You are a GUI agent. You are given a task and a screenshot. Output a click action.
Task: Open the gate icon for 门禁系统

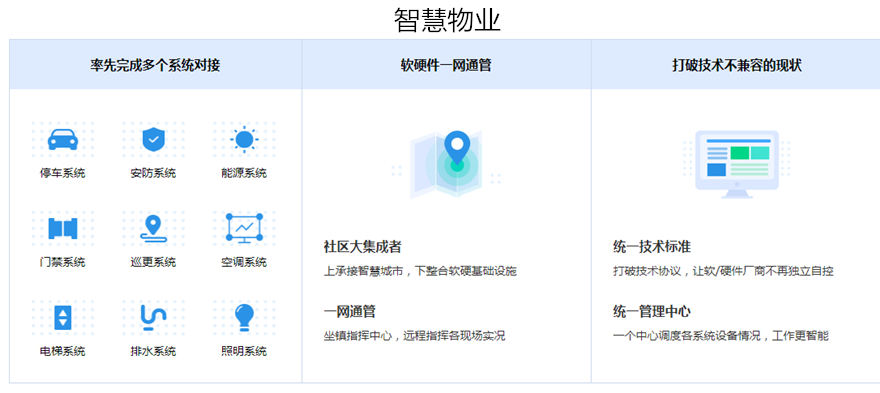click(x=63, y=229)
